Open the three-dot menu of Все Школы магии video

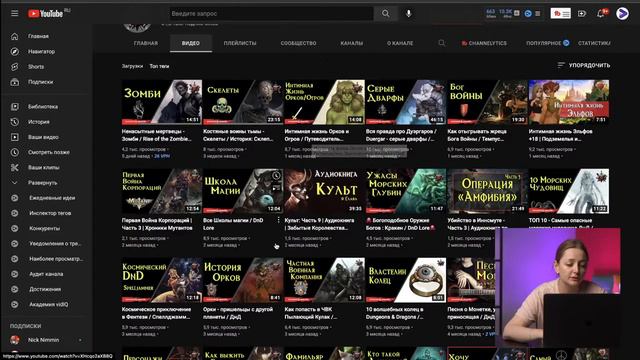click(278, 220)
